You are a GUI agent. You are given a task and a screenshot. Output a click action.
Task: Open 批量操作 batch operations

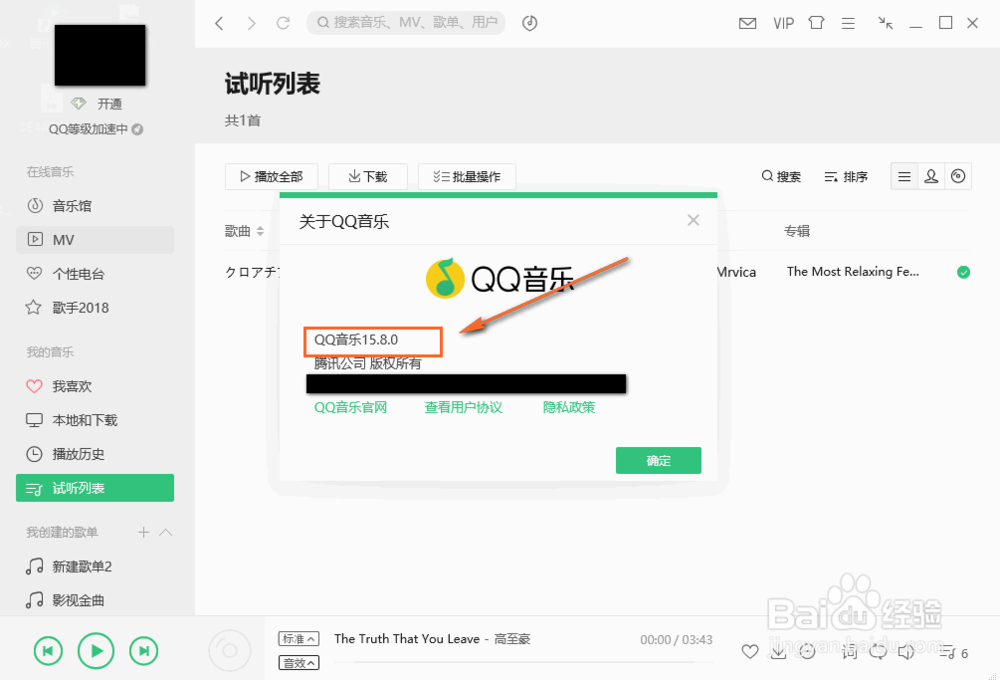467,177
